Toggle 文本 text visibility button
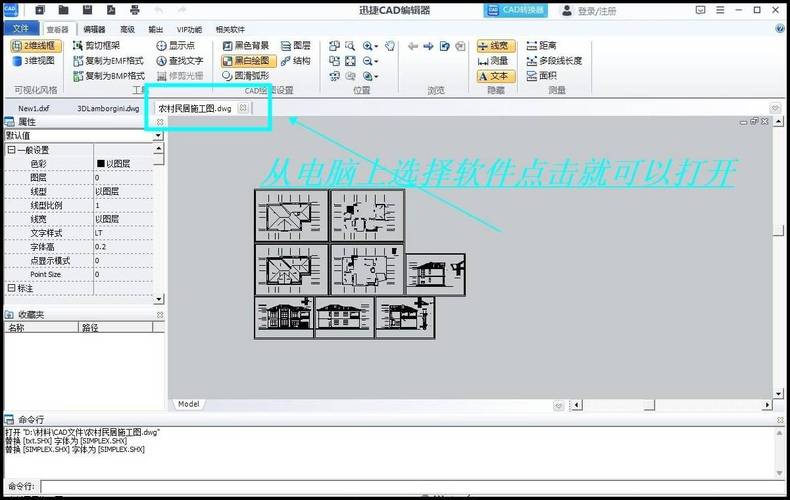 coord(493,76)
